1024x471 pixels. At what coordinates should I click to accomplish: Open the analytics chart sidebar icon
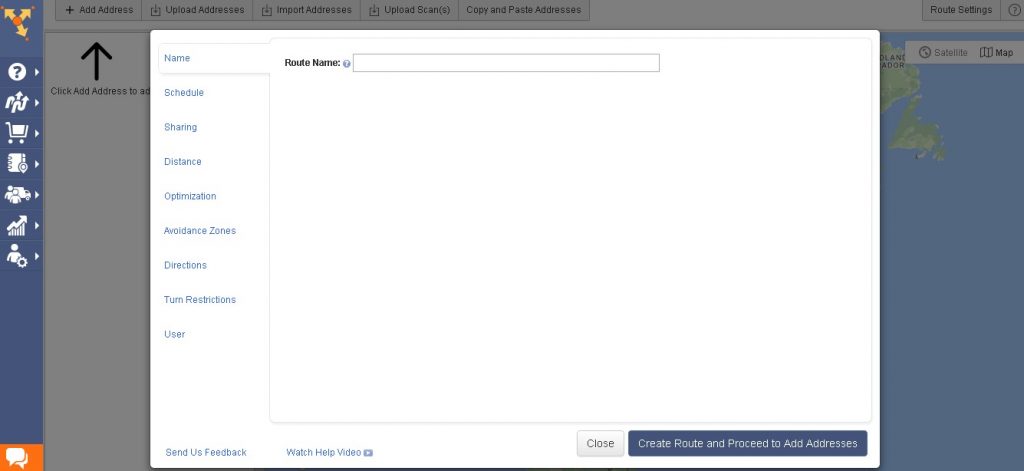coord(17,225)
